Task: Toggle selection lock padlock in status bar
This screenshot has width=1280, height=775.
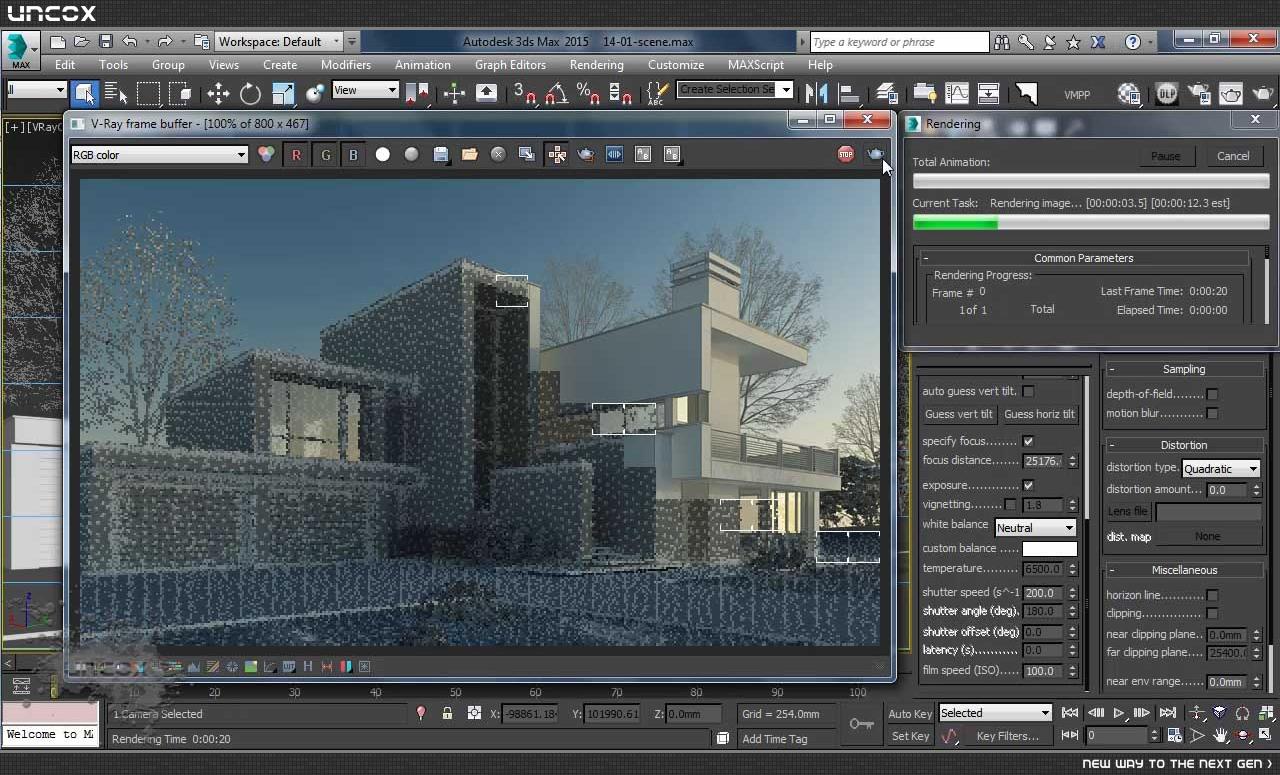Action: click(447, 713)
